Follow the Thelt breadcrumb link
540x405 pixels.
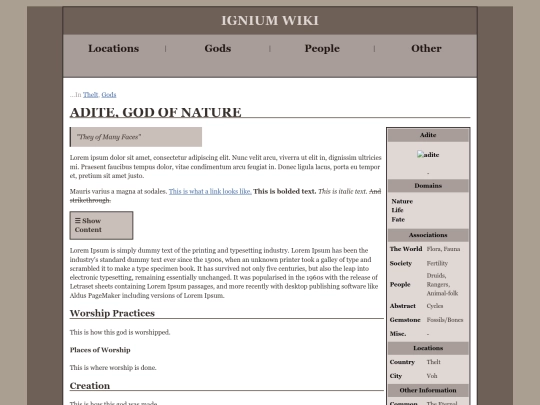pos(91,95)
